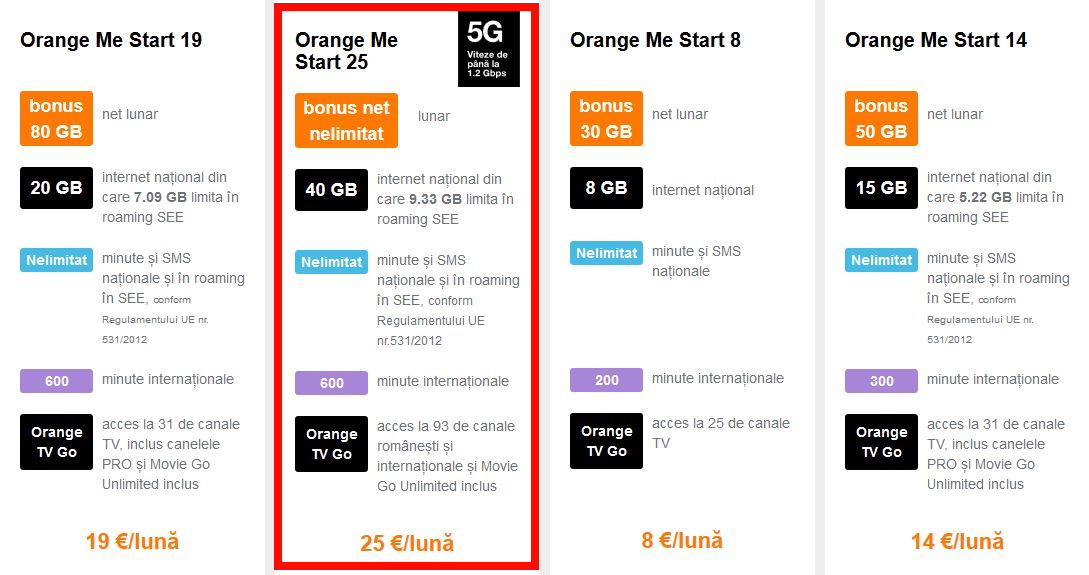Click the 'bonus 50 GB' orange badge
Image resolution: width=1089 pixels, height=575 pixels.
(881, 118)
